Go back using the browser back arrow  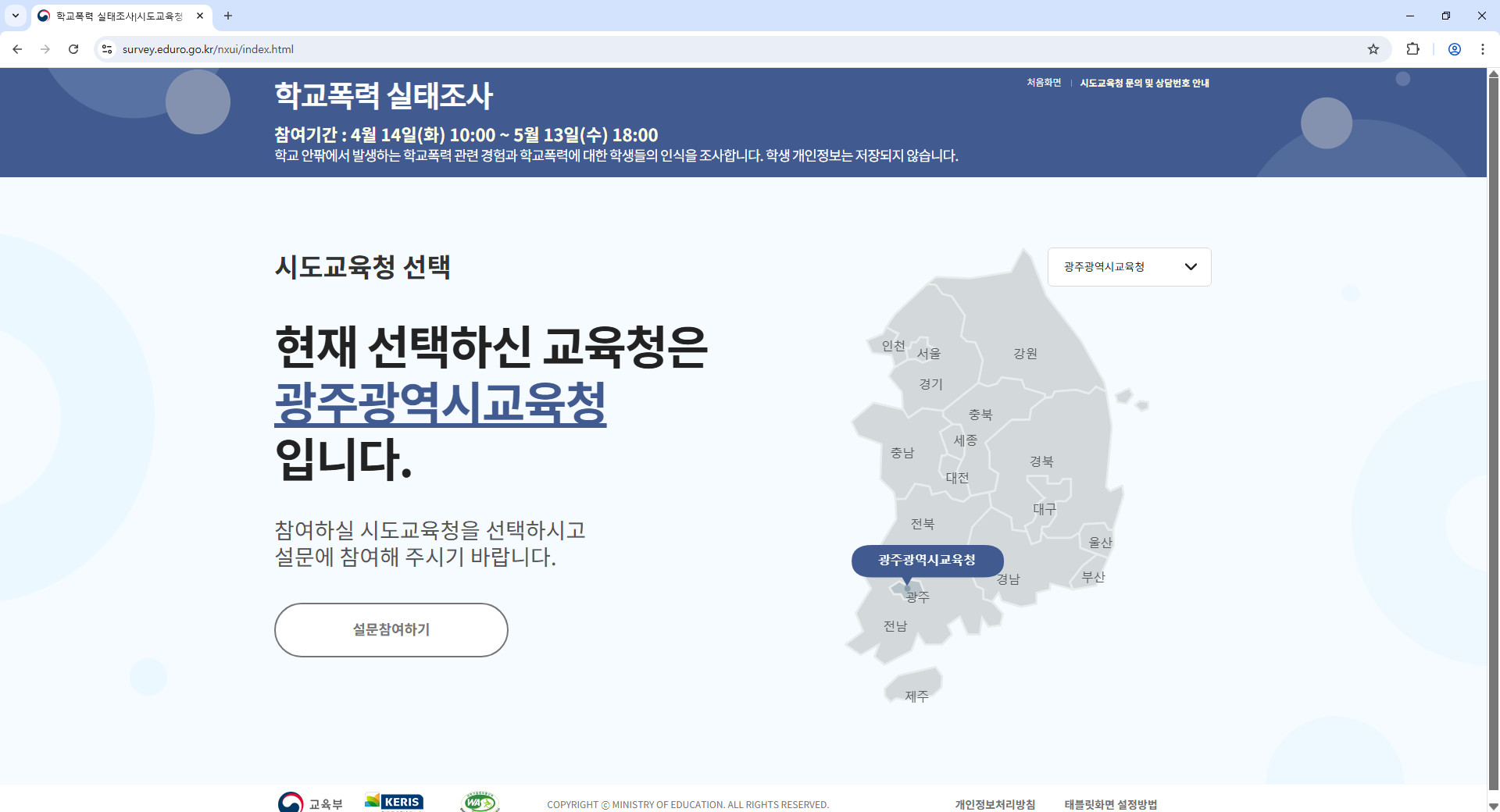pyautogui.click(x=17, y=49)
